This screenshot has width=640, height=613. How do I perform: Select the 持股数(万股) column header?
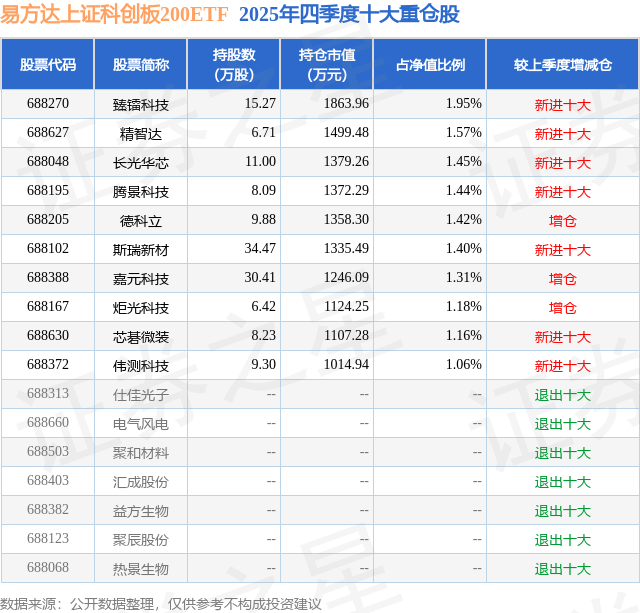[234, 64]
